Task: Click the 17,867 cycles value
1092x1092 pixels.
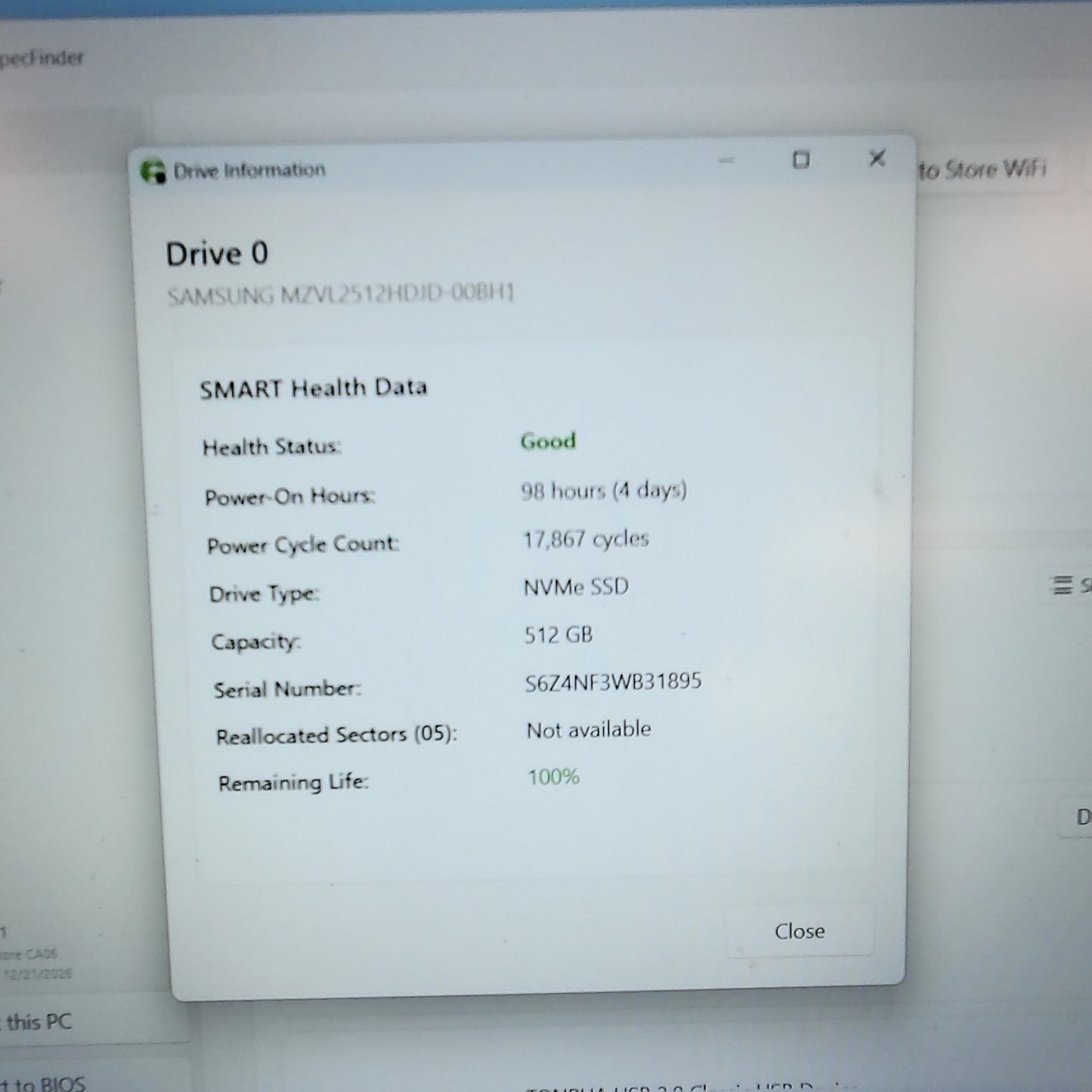Action: tap(586, 539)
